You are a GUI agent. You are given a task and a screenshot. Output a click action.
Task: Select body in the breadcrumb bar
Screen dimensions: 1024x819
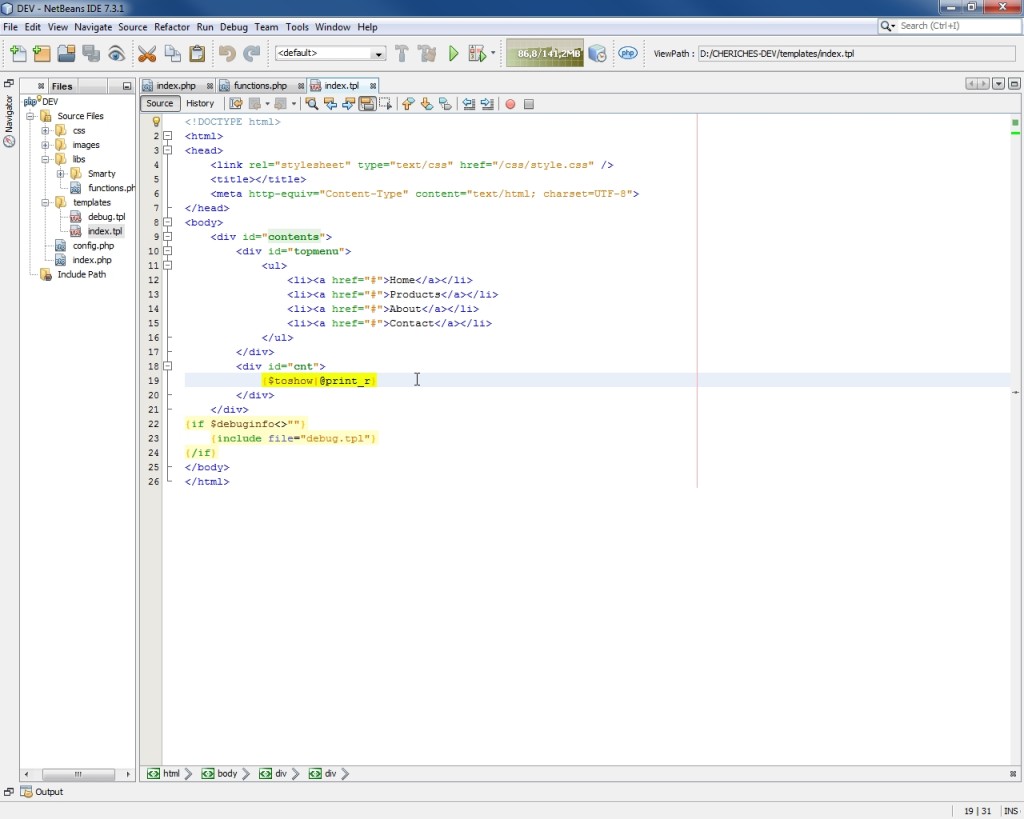pos(221,774)
